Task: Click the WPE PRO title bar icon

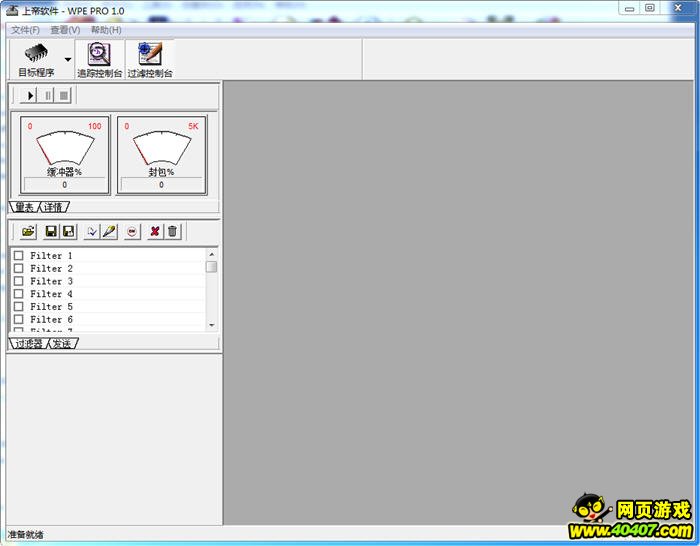Action: 12,10
